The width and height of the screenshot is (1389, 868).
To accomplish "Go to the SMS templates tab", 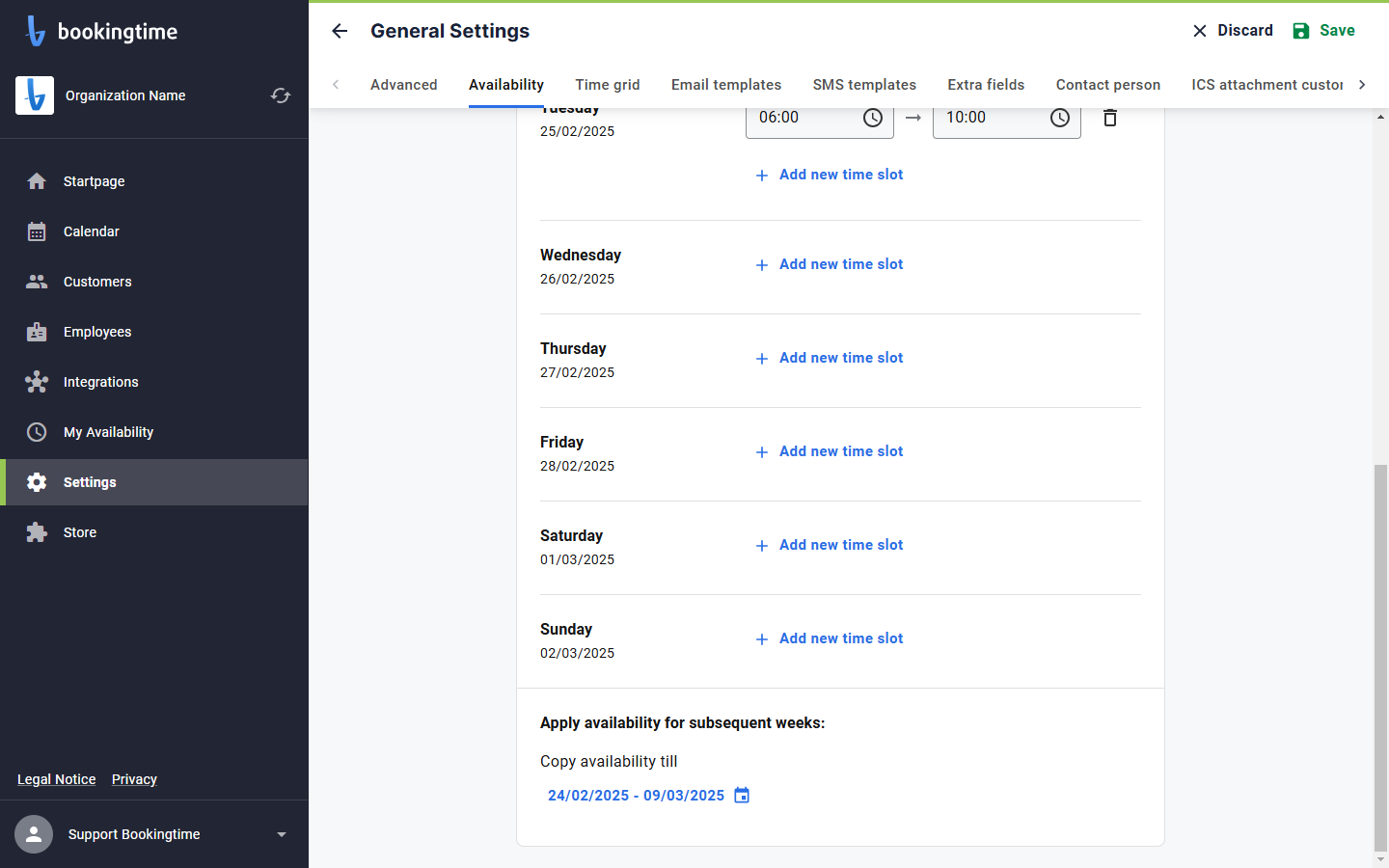I will click(864, 85).
